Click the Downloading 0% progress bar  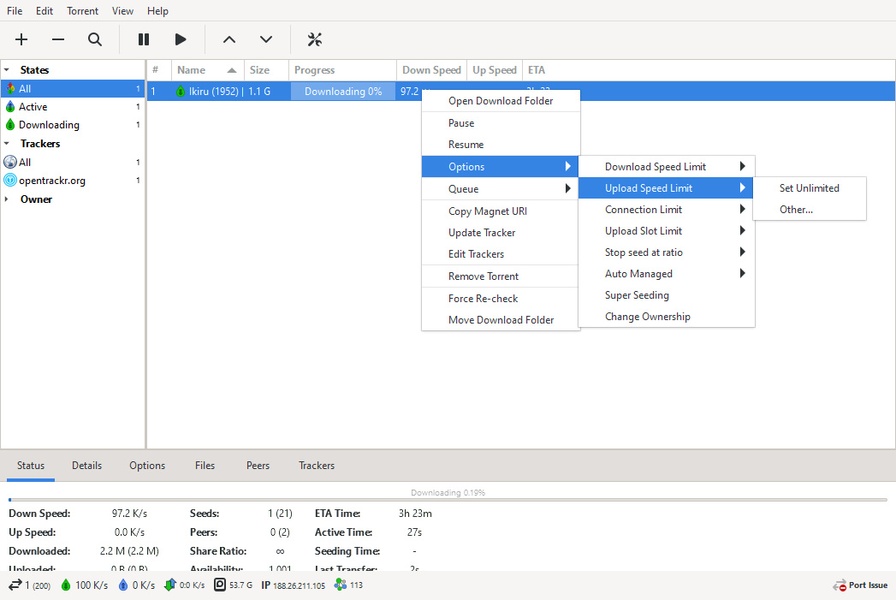[343, 91]
